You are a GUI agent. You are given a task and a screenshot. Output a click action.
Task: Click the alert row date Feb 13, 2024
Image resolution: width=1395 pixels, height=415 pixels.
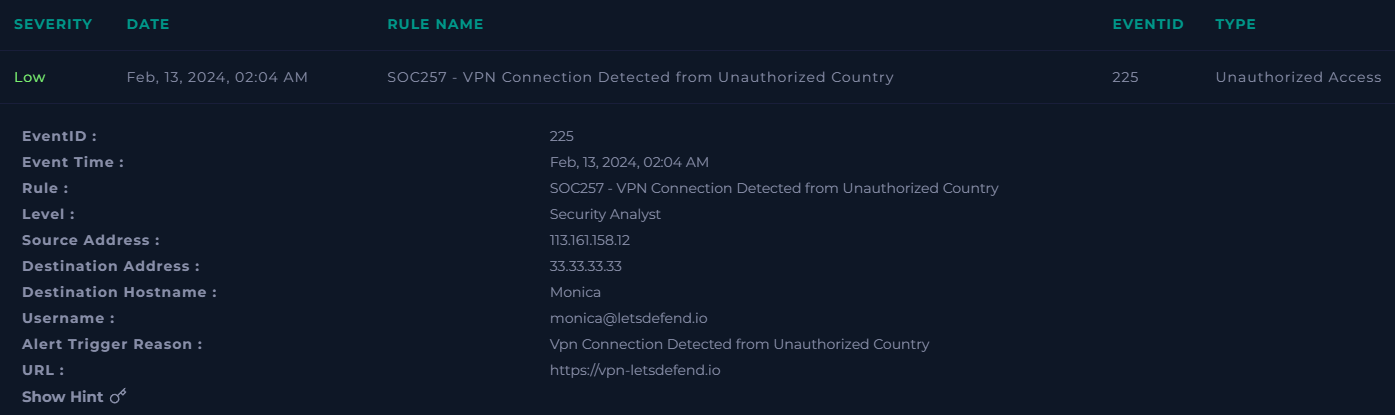pyautogui.click(x=217, y=77)
